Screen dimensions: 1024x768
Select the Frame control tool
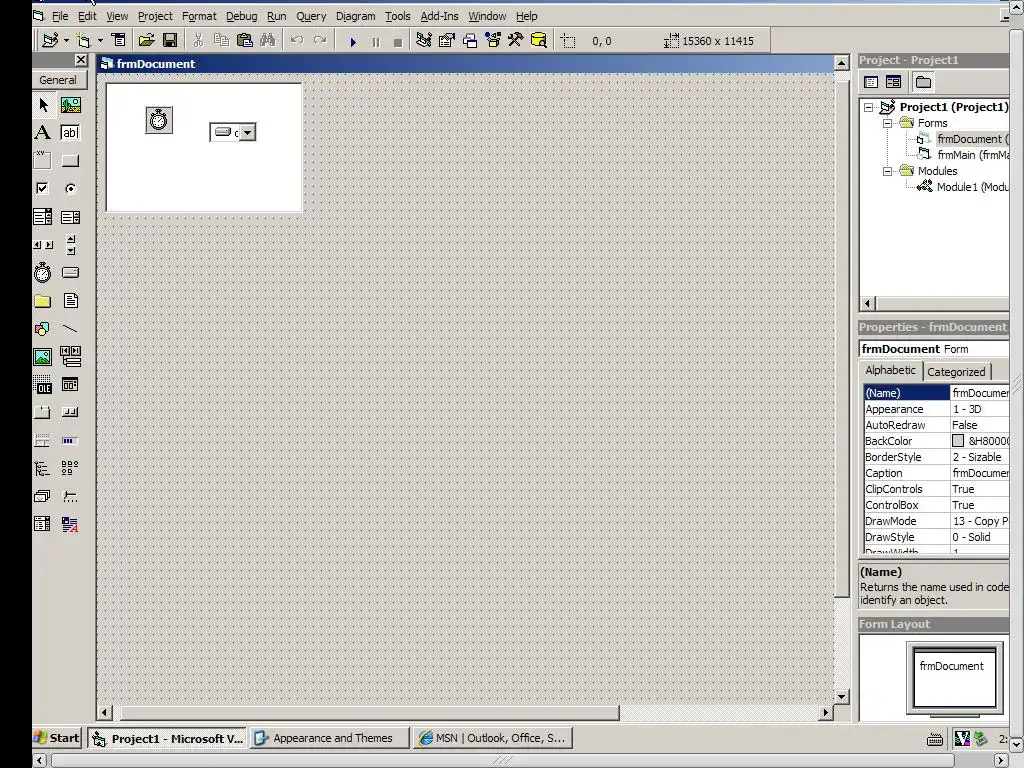click(43, 161)
